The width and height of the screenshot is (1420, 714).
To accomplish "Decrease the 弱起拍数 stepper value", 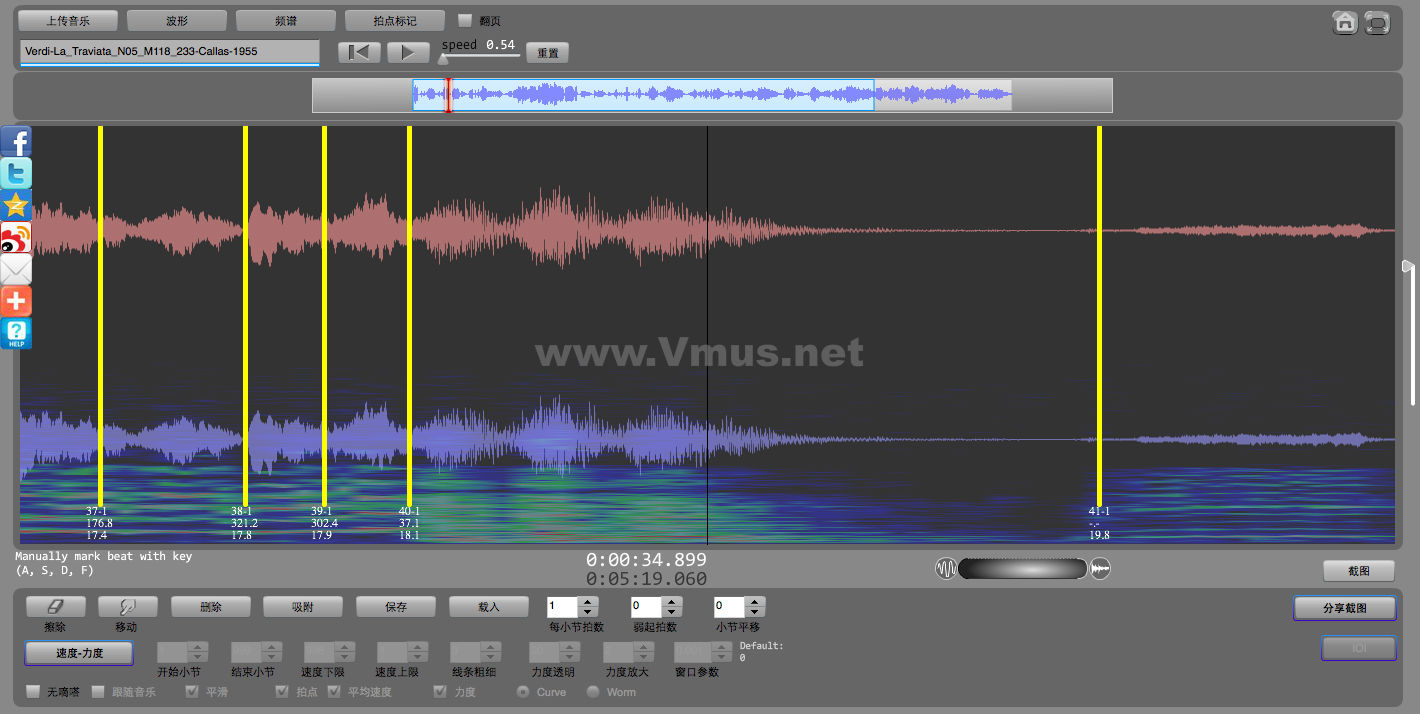I will point(672,612).
